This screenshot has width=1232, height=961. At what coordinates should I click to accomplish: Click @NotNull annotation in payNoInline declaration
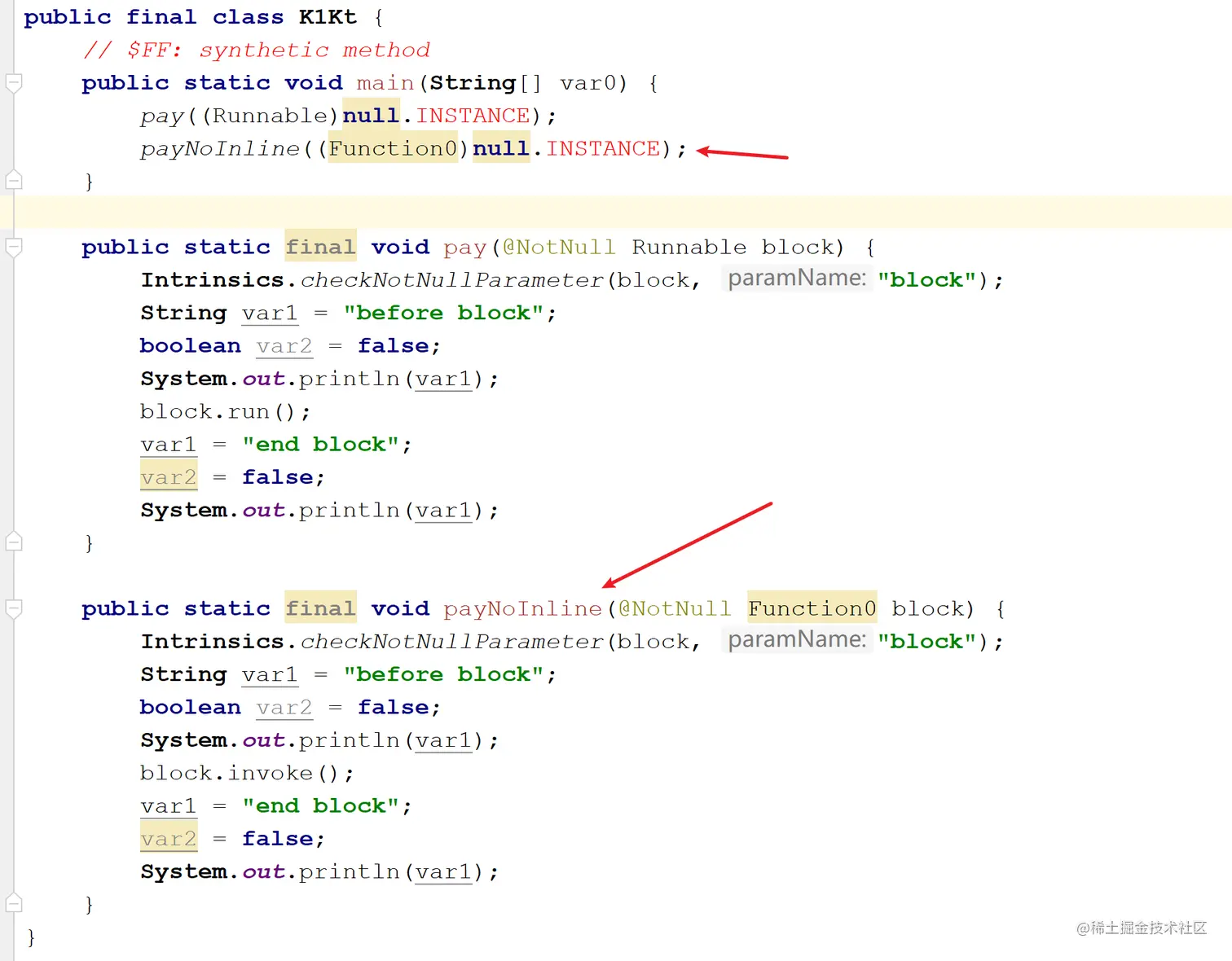pyautogui.click(x=675, y=608)
